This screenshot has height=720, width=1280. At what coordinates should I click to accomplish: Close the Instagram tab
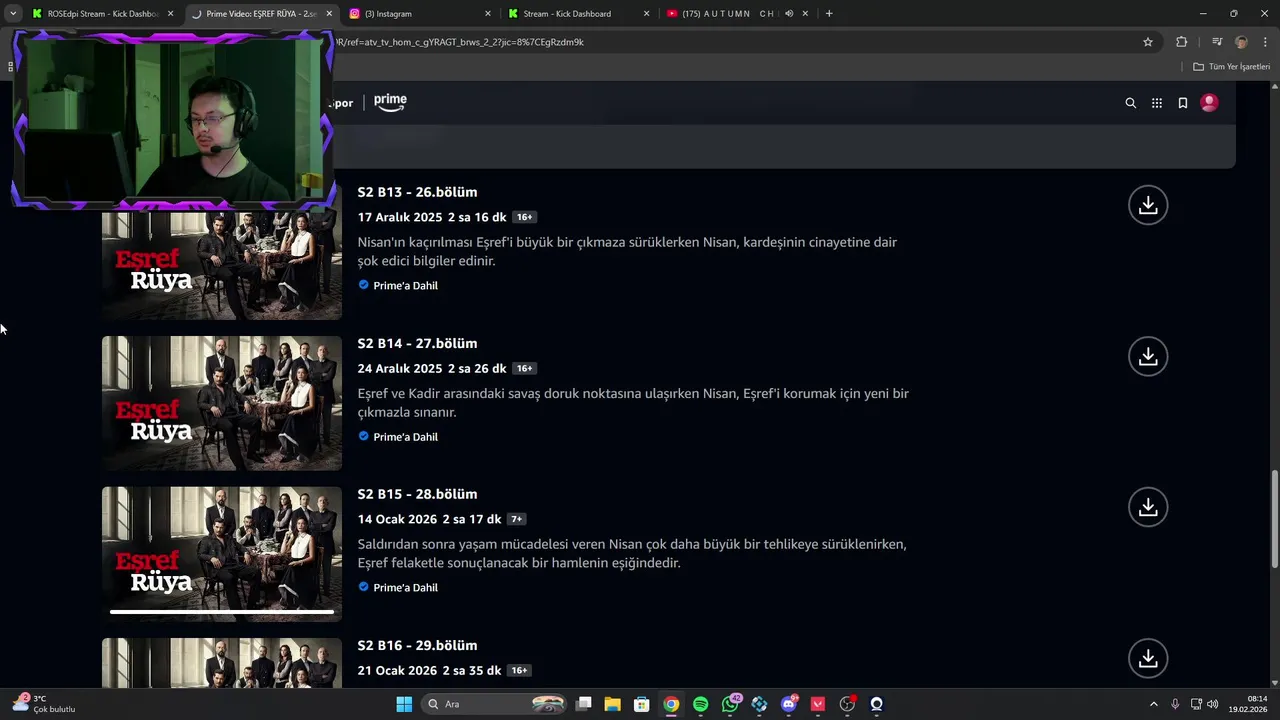pos(488,14)
